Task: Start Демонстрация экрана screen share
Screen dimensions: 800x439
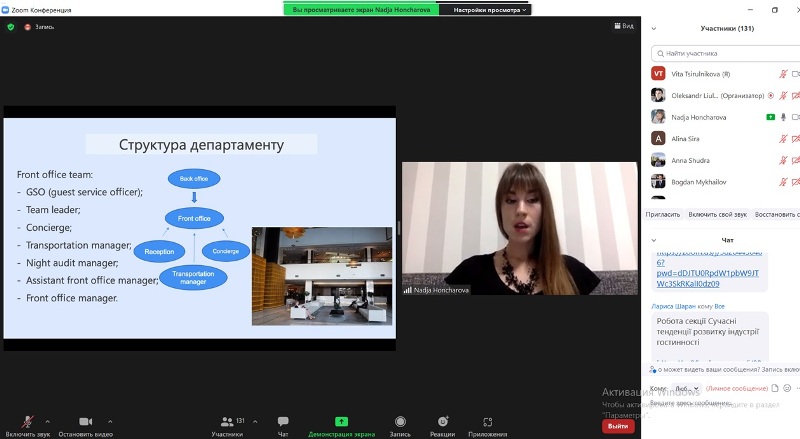Action: (341, 422)
